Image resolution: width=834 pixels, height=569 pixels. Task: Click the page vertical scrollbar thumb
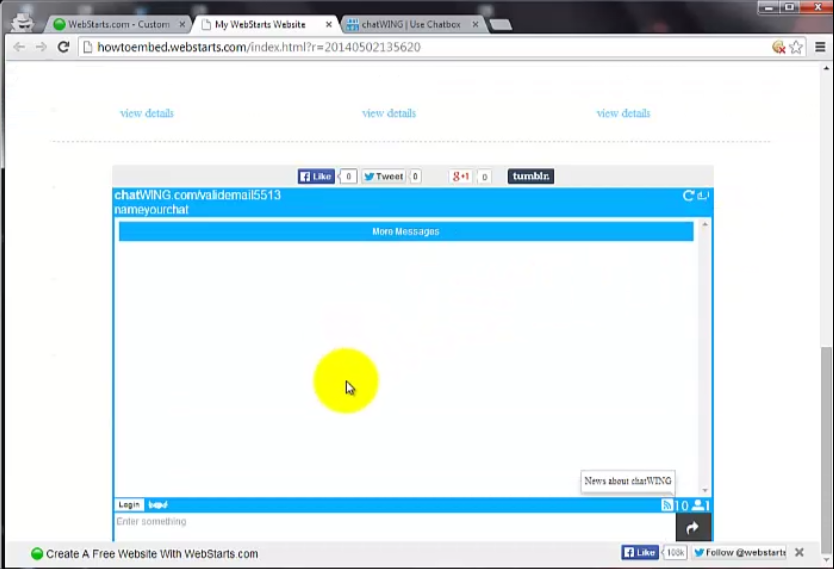(826, 449)
